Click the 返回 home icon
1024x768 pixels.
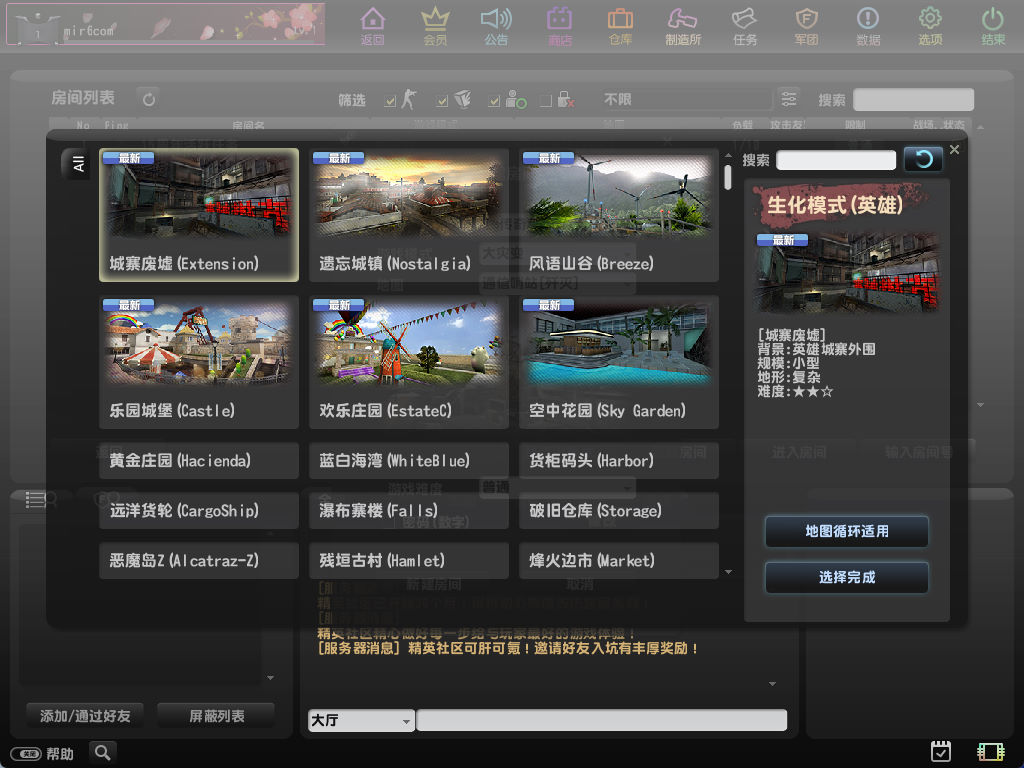[x=372, y=26]
